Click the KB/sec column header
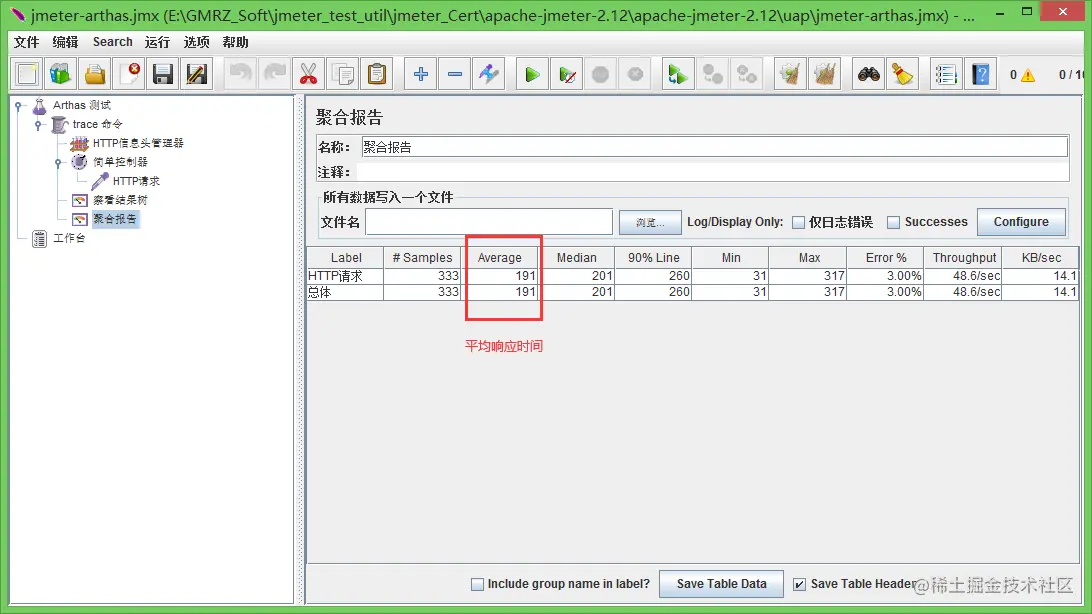Image resolution: width=1092 pixels, height=614 pixels. (x=1041, y=258)
